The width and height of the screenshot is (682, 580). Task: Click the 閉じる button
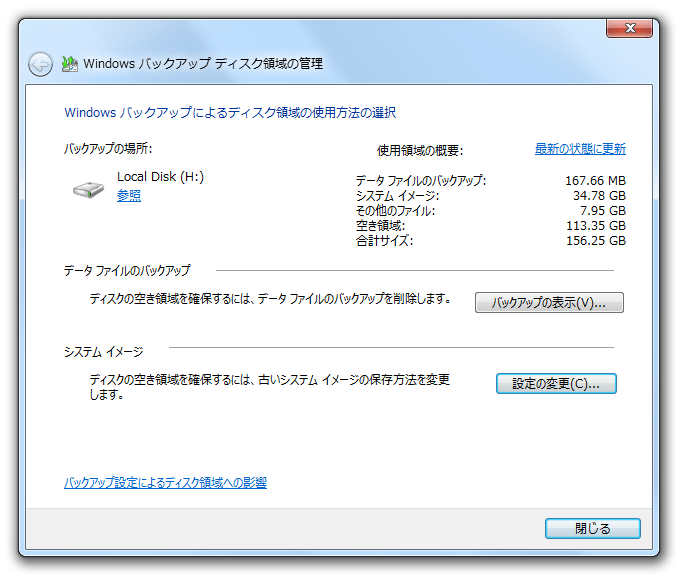tap(592, 528)
